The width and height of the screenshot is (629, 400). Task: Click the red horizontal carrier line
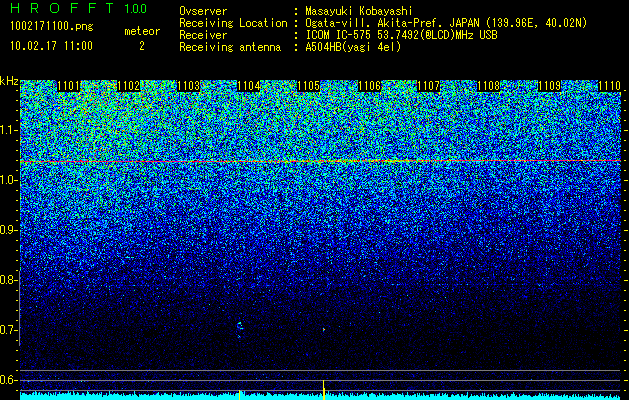(321, 161)
